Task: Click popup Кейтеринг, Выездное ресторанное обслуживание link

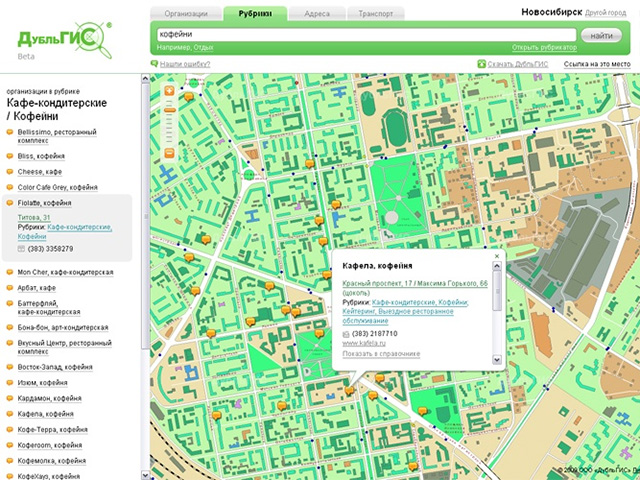Action: [x=398, y=316]
